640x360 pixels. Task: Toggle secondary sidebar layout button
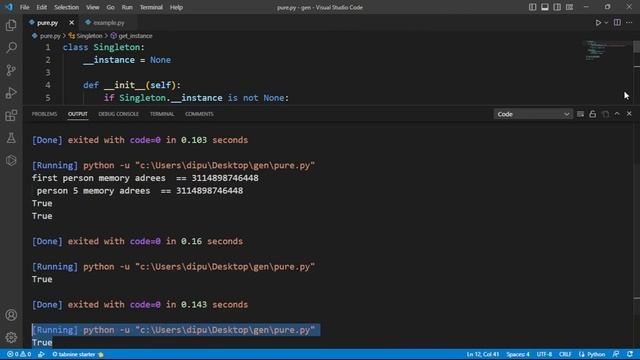(x=557, y=7)
